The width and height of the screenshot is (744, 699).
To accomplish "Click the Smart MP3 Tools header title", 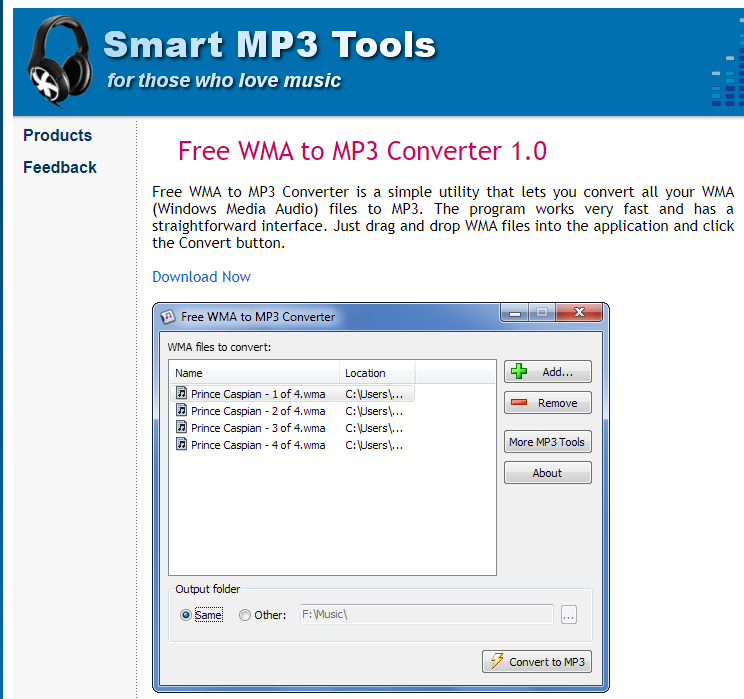I will pos(270,45).
